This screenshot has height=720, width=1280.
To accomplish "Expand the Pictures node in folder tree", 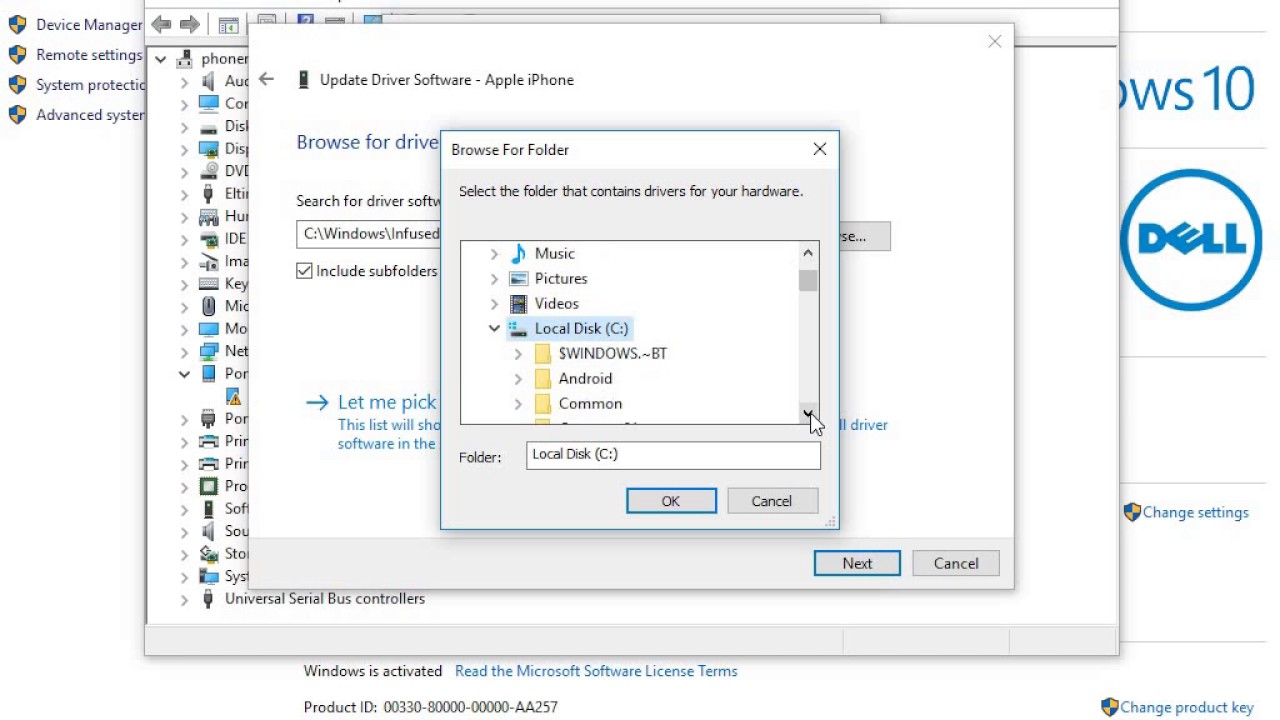I will [494, 279].
